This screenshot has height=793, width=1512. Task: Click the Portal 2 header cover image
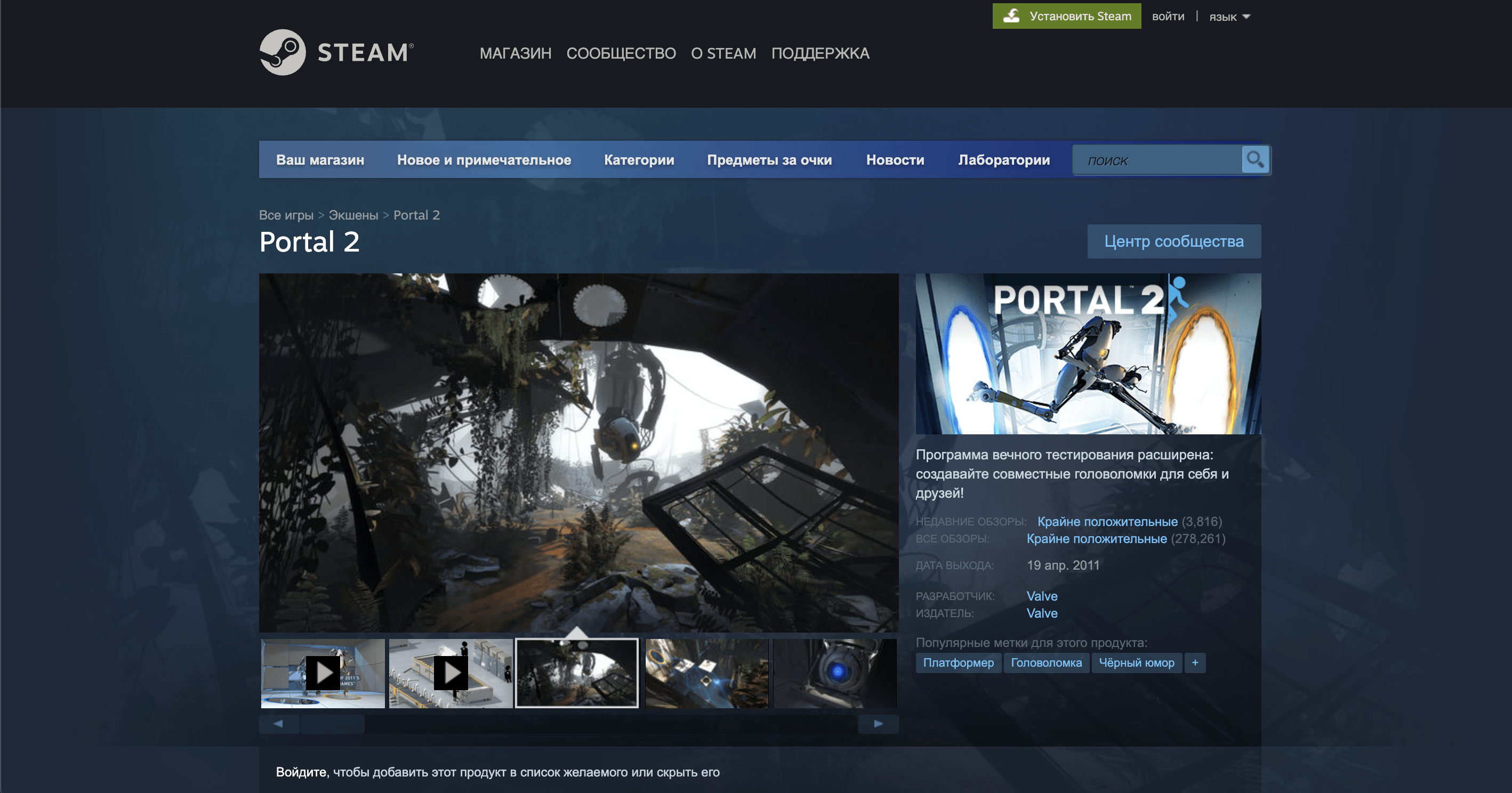point(1088,354)
